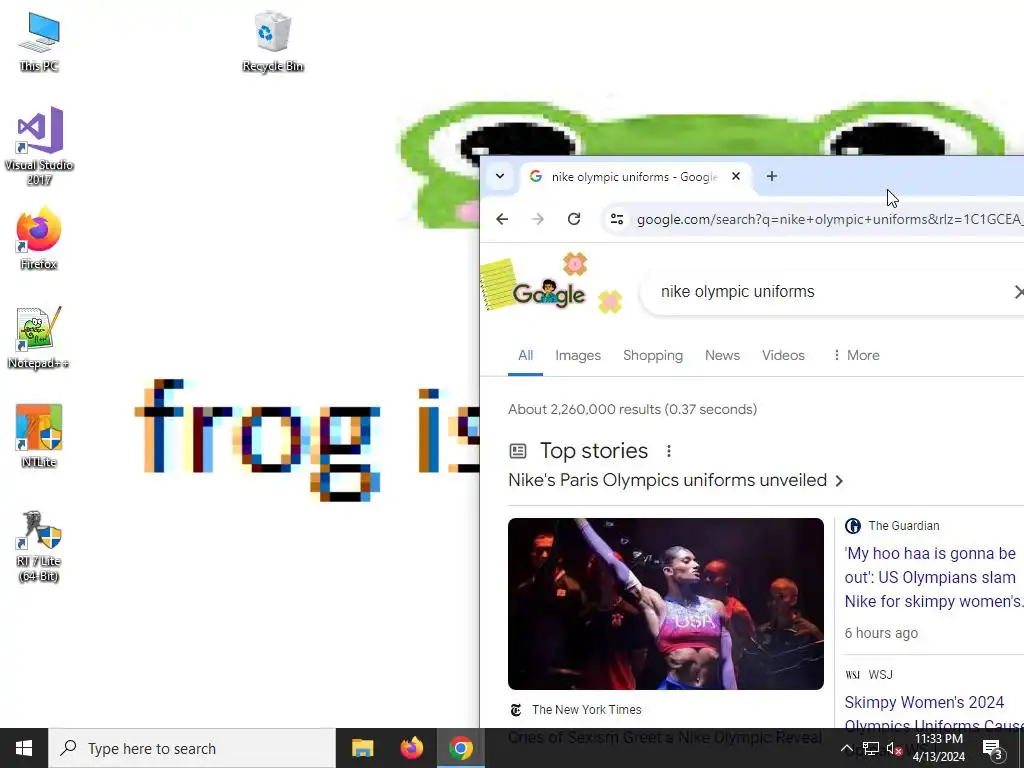The height and width of the screenshot is (768, 1024).
Task: Click the Top stories newspaper icon
Action: click(x=518, y=451)
